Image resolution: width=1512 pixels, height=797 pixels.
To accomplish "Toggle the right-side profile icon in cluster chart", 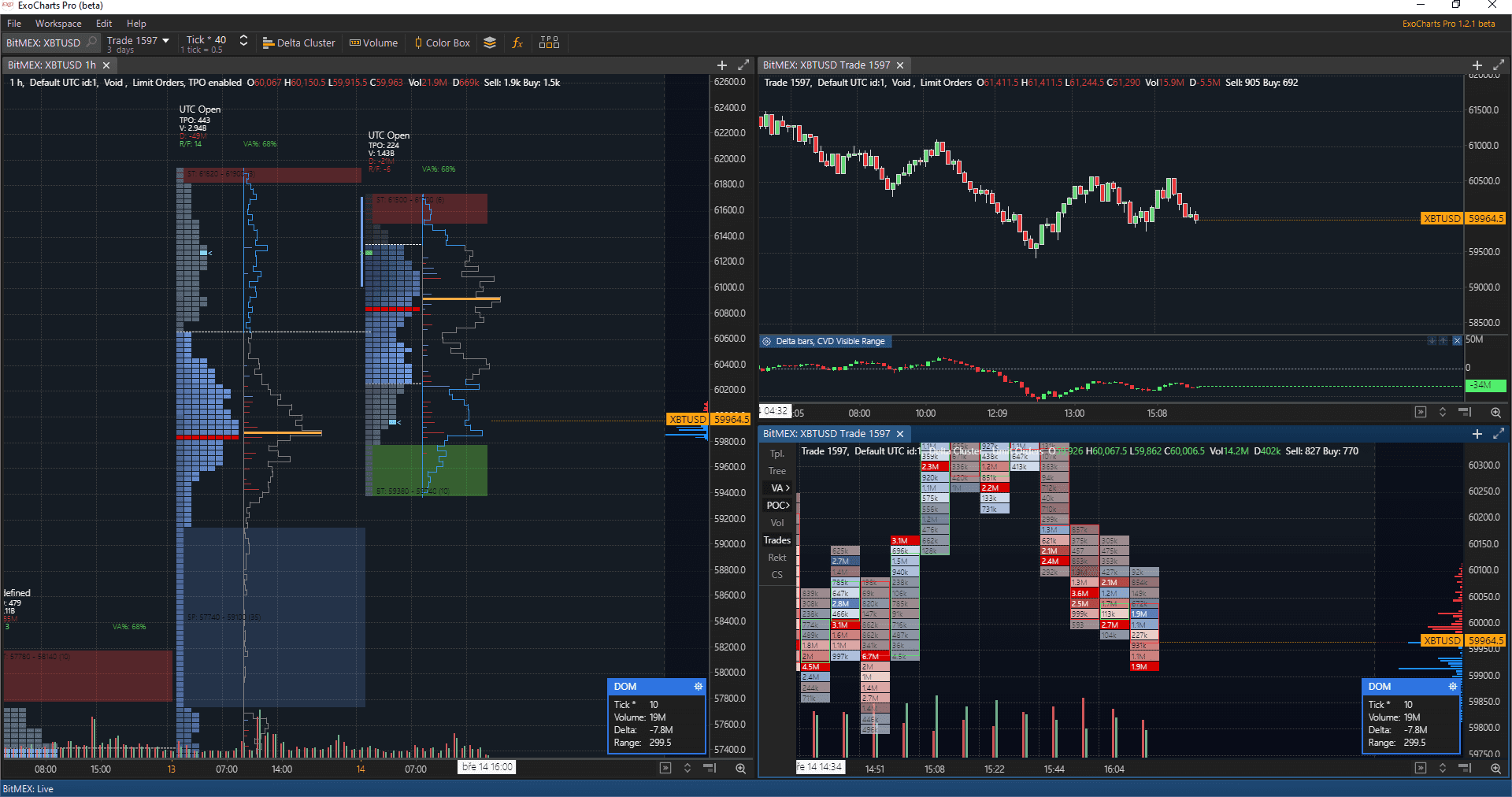I will [x=1465, y=768].
